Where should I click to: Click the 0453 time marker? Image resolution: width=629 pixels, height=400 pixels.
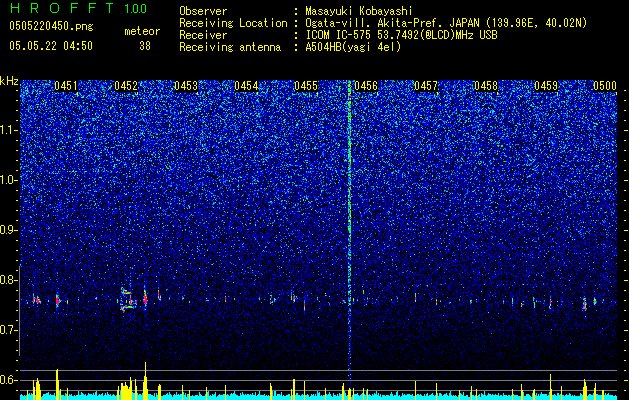click(186, 86)
